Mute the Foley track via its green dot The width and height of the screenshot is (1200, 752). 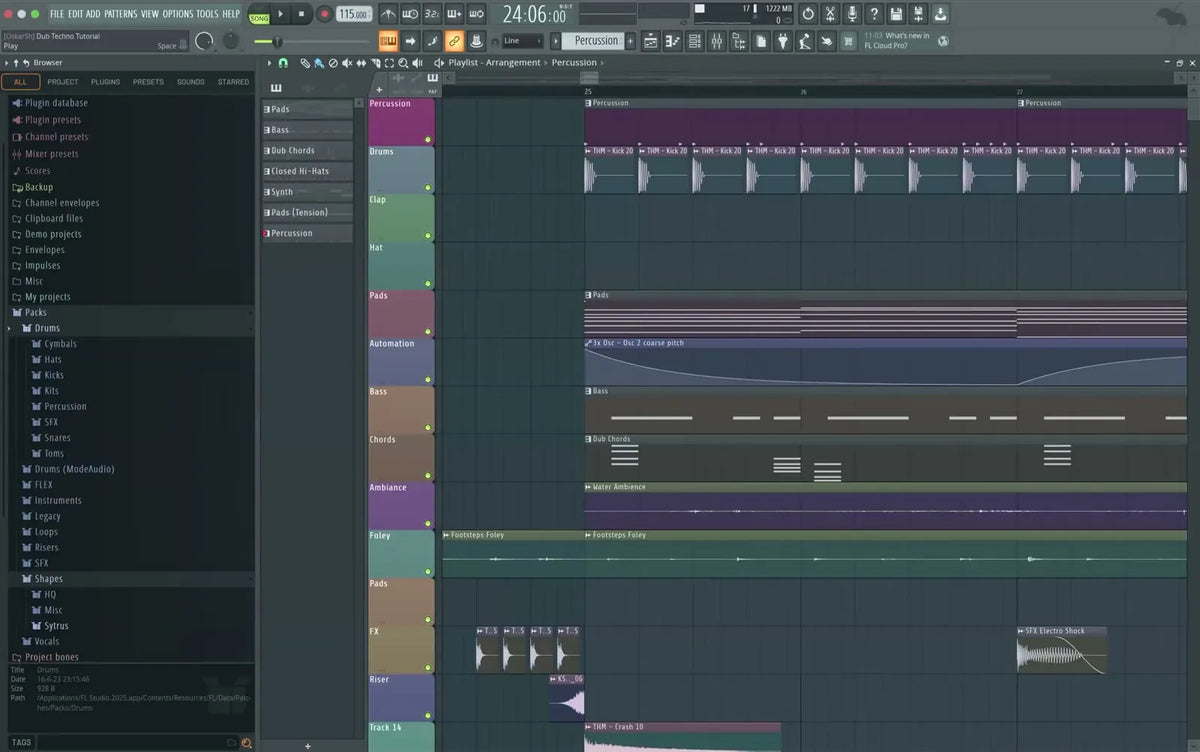[428, 572]
